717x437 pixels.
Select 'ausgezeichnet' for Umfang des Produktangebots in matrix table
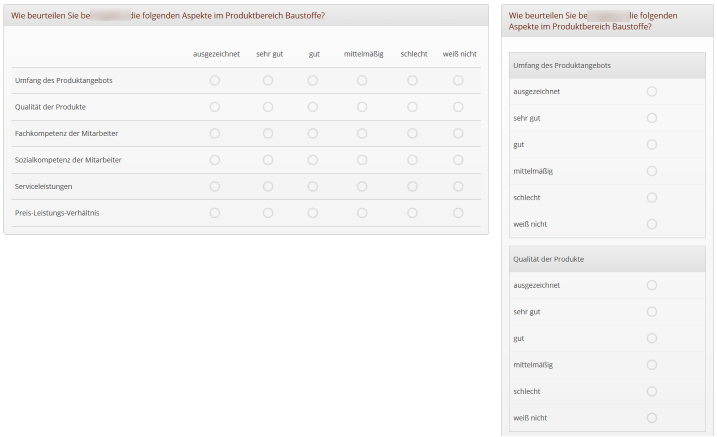click(x=214, y=80)
